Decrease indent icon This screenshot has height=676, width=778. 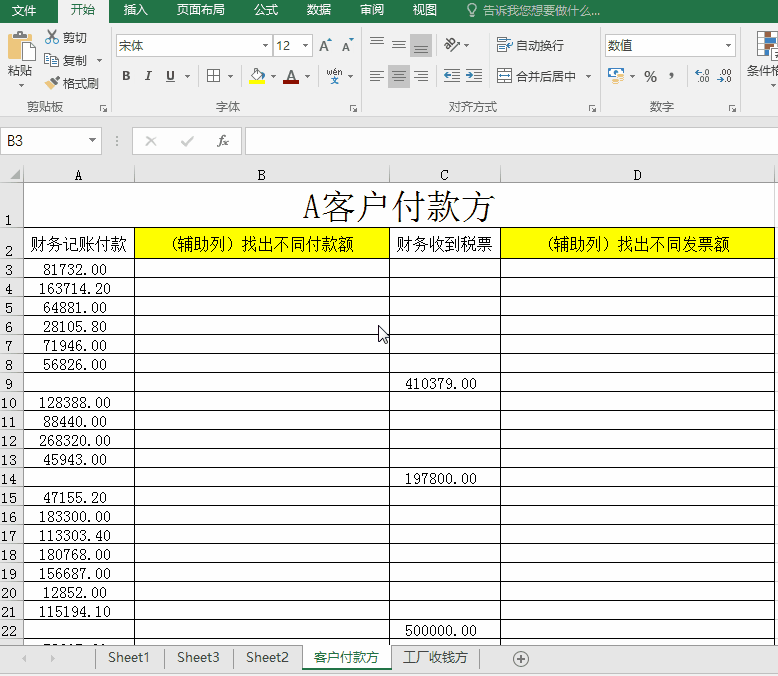[x=452, y=75]
